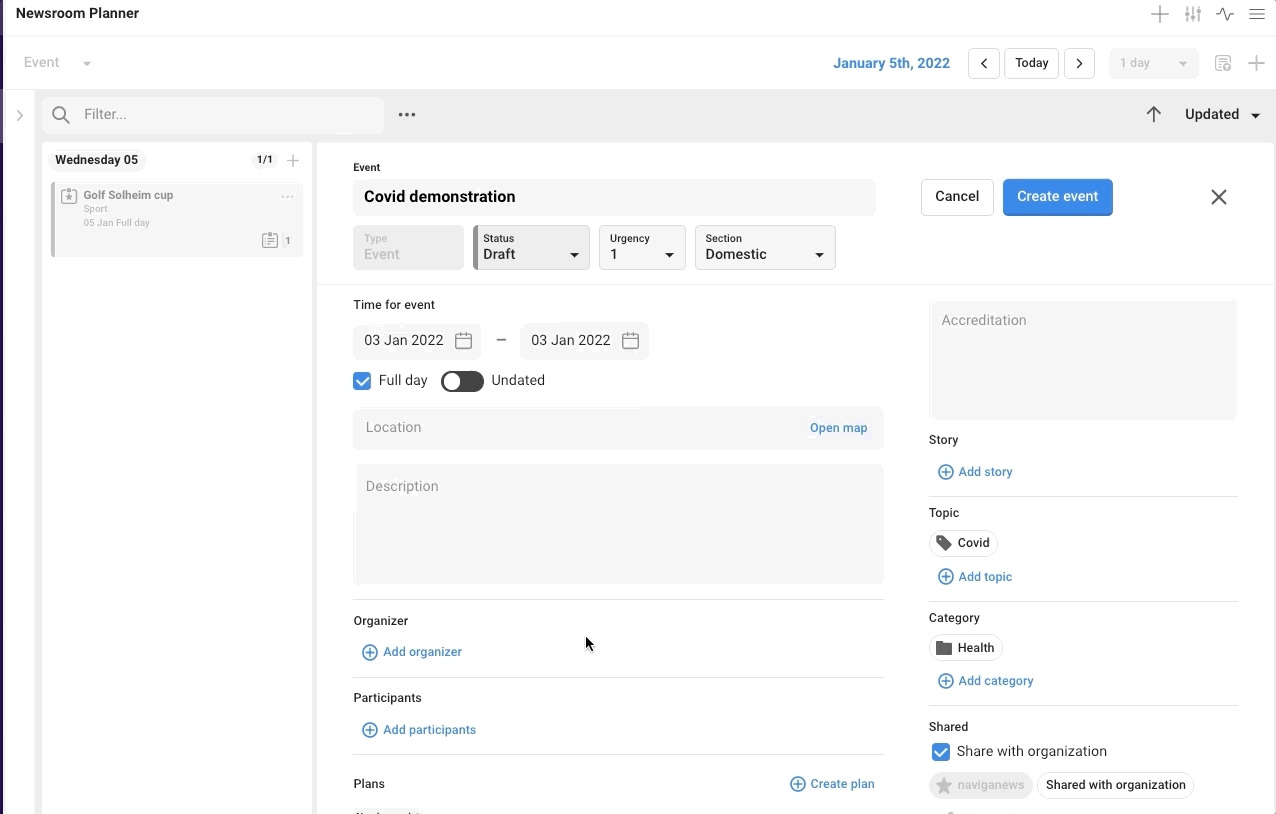Click the Create event button
Screen dimensions: 1276x814
[x=1057, y=197]
